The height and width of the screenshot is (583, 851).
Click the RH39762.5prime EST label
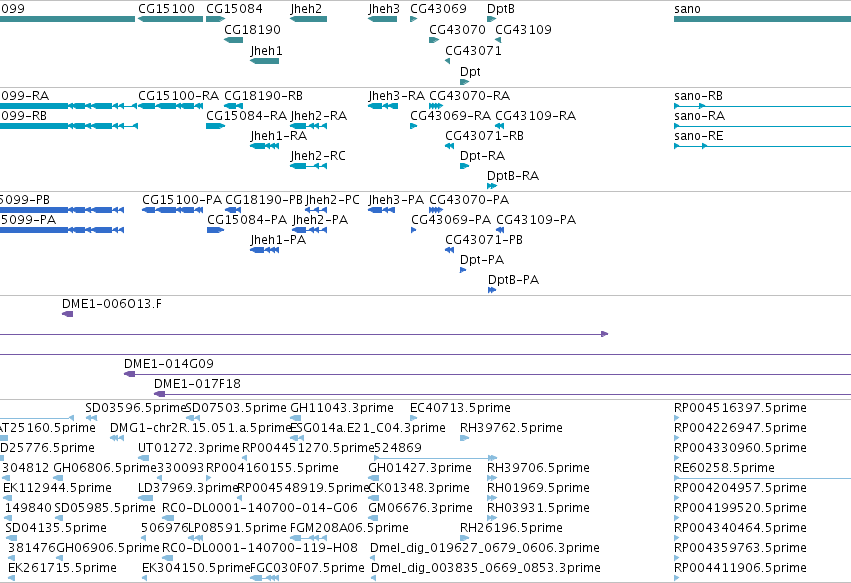[x=511, y=428]
